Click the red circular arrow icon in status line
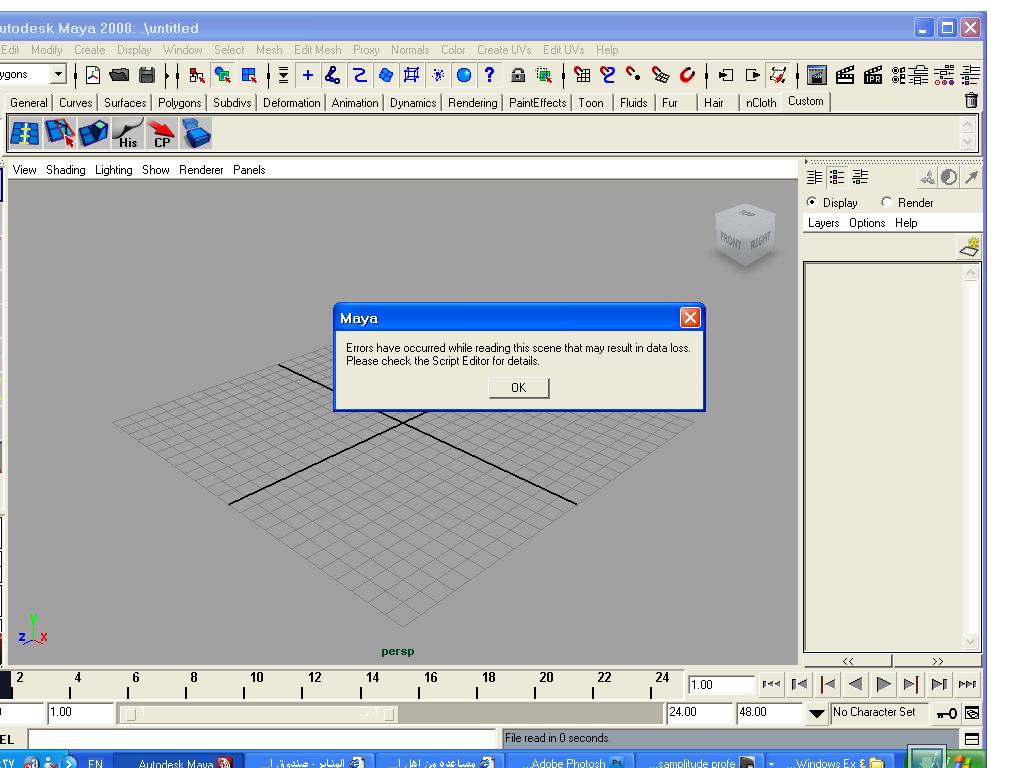 [x=687, y=75]
